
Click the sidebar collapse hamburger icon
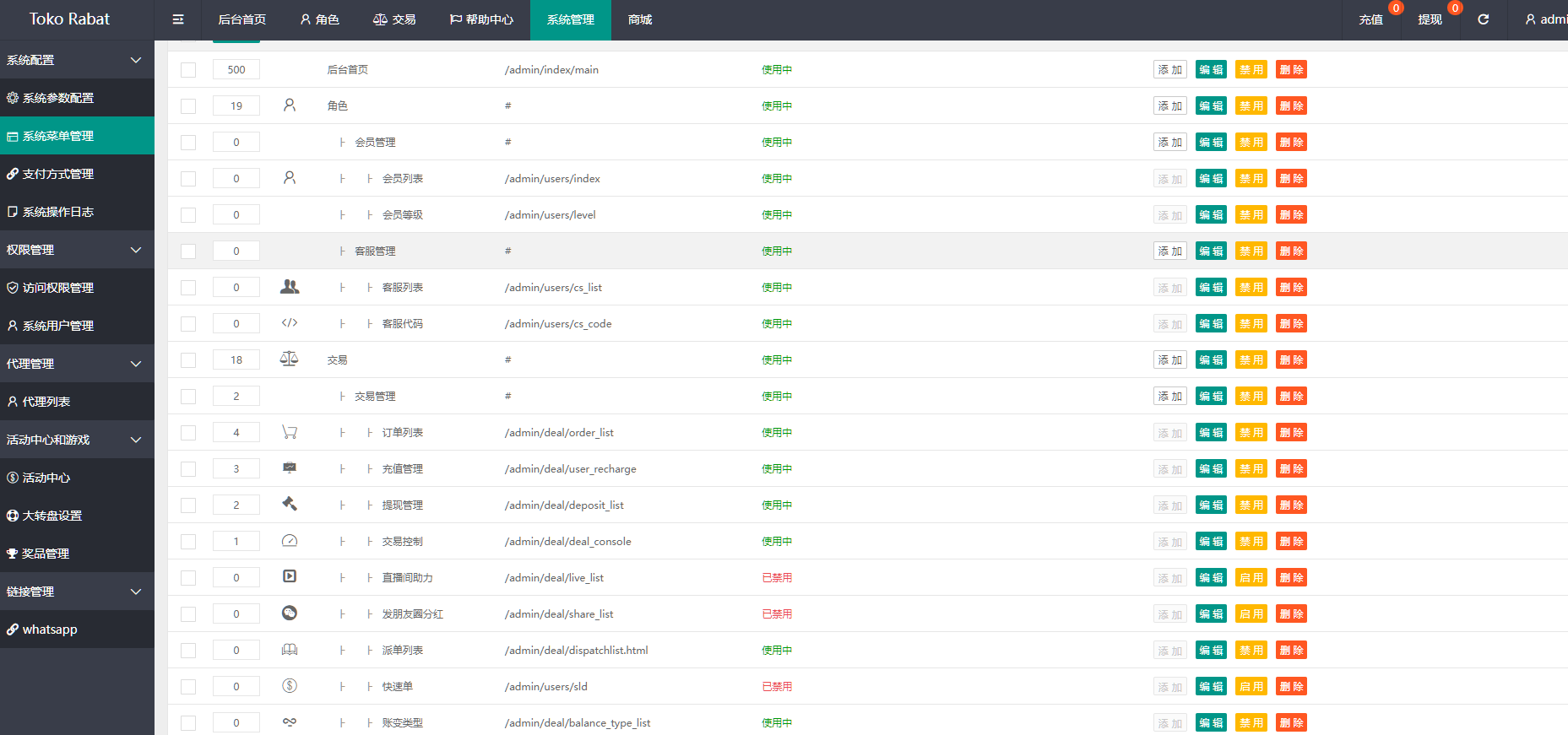click(x=178, y=19)
